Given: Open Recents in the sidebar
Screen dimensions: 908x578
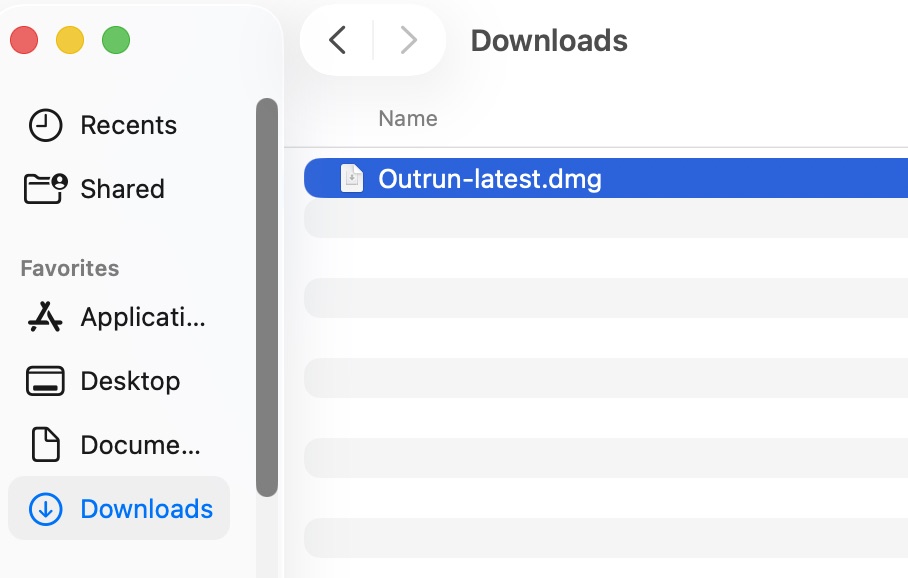Looking at the screenshot, I should pyautogui.click(x=129, y=125).
